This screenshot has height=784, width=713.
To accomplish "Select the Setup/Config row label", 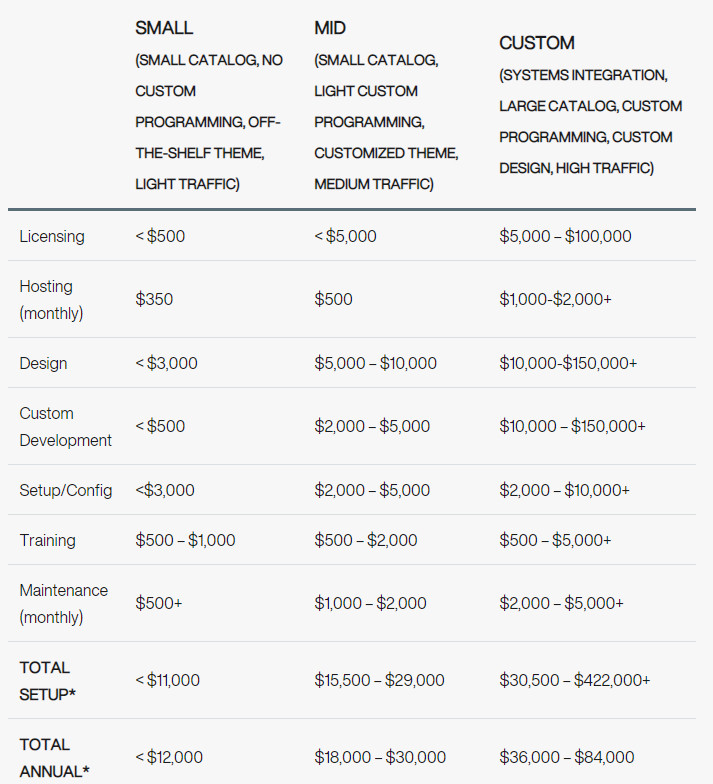I will [66, 490].
